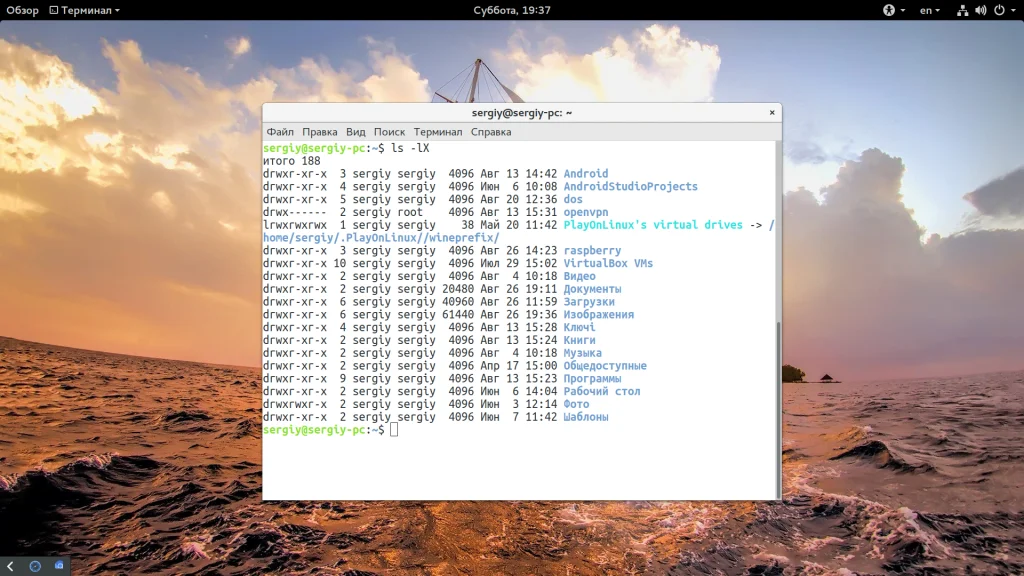
Task: Open the Вид menu
Action: (355, 132)
